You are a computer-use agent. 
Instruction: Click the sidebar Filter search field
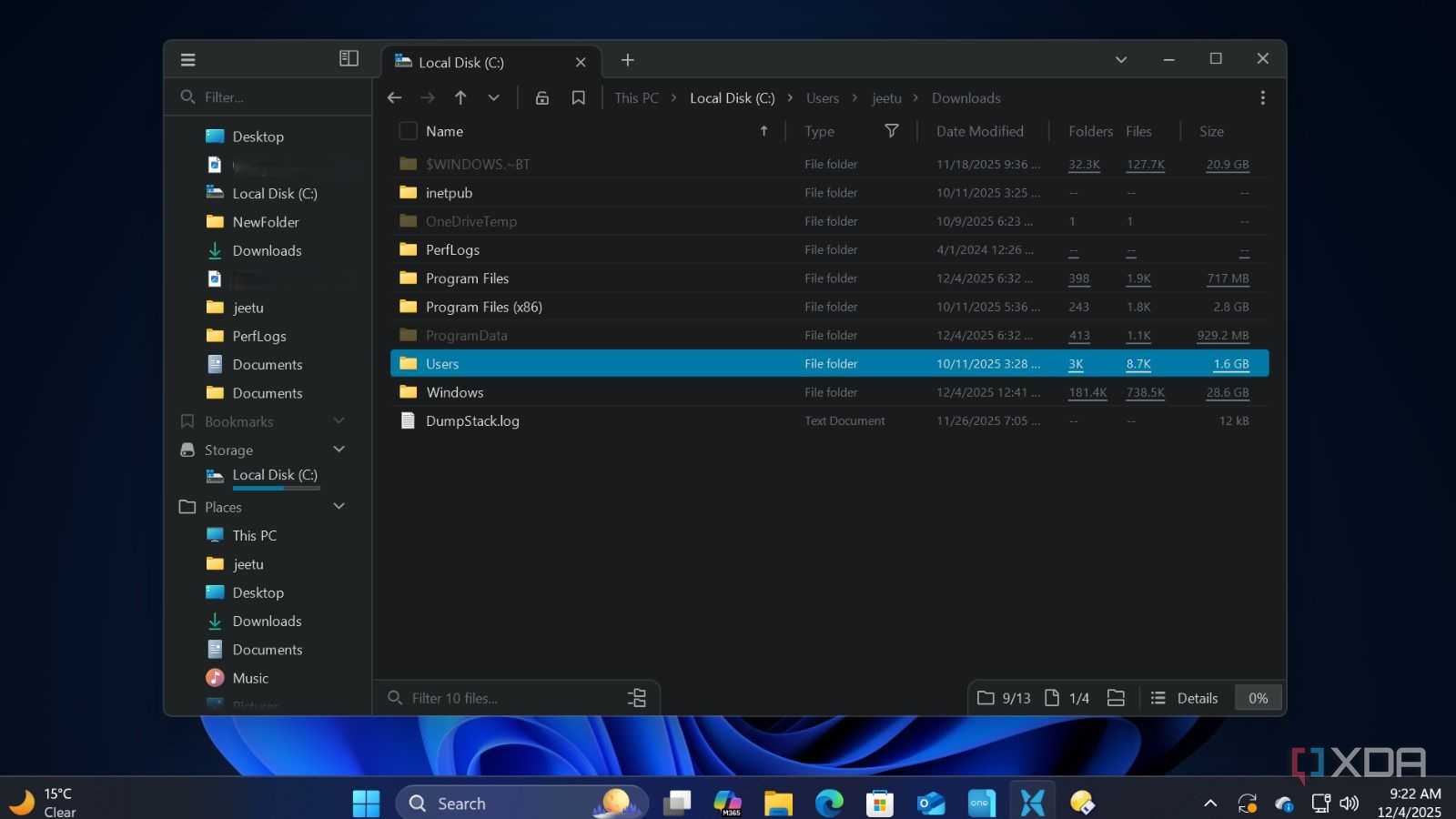[268, 96]
